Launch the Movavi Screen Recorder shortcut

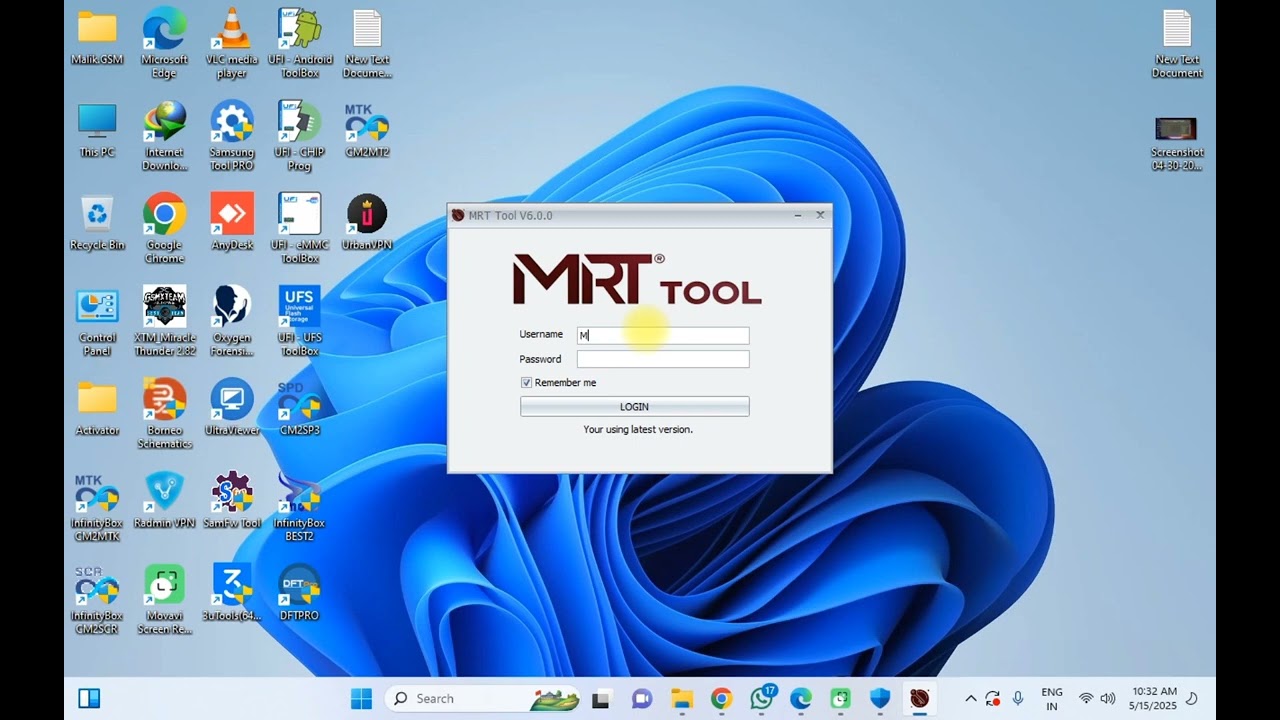pyautogui.click(x=164, y=600)
